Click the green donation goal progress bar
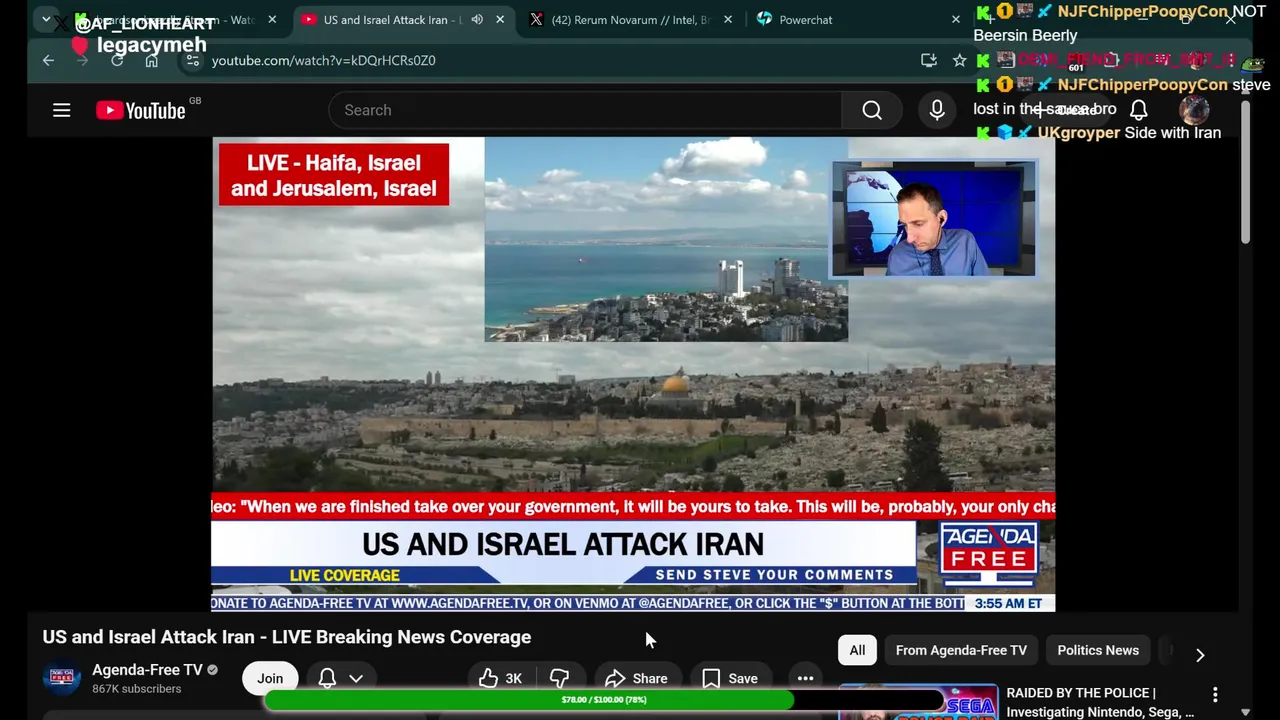1280x720 pixels. click(603, 700)
